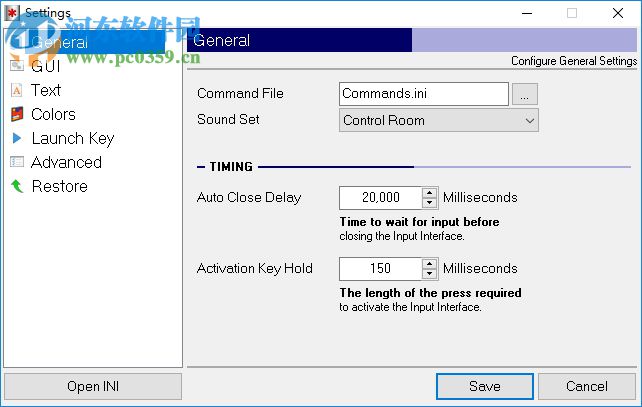Click the Open INI button
The height and width of the screenshot is (407, 642).
click(93, 386)
